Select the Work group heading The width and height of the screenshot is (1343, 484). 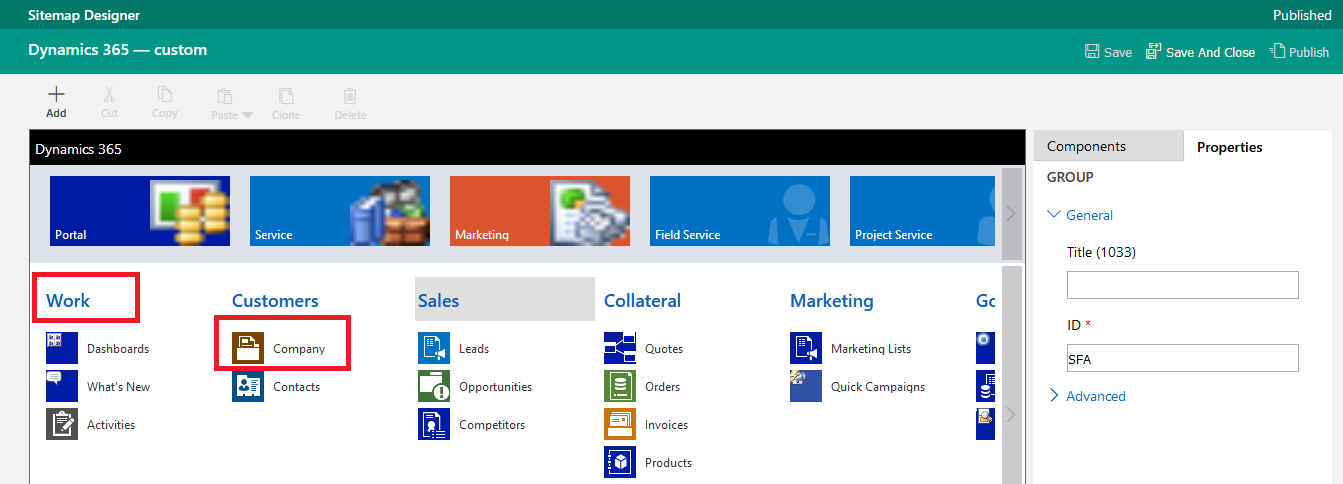[68, 300]
